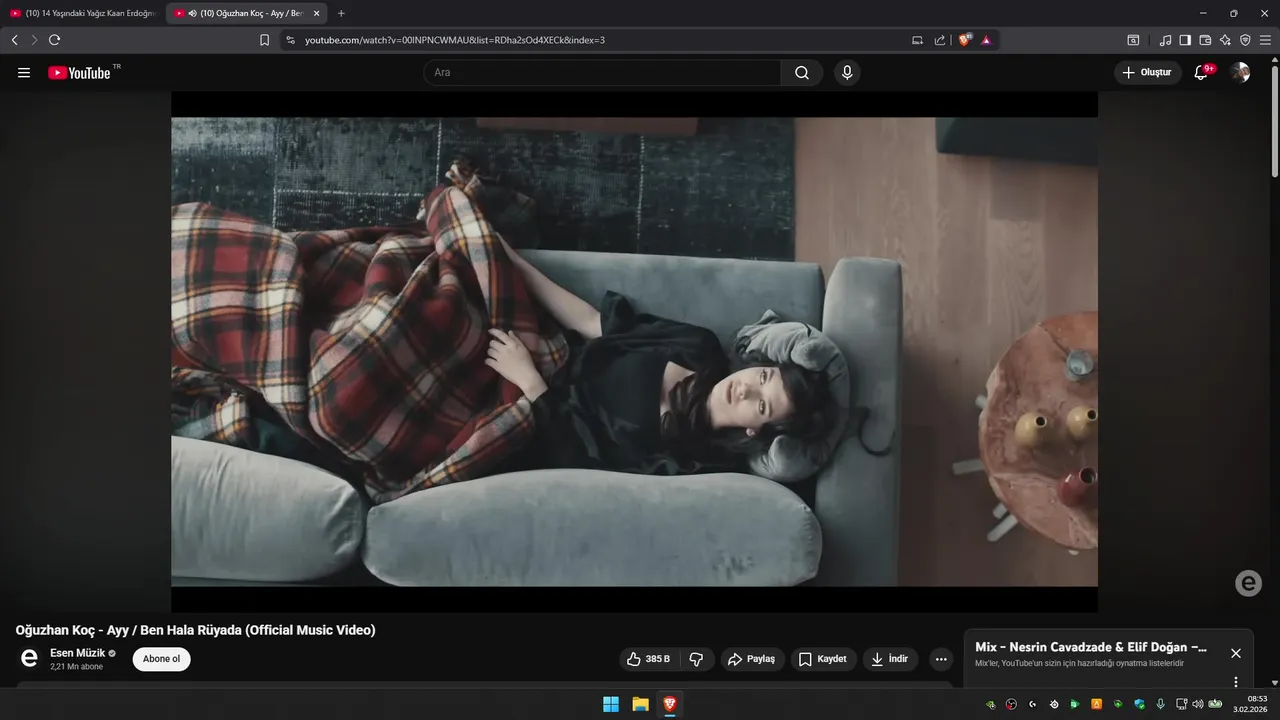The height and width of the screenshot is (720, 1280).
Task: Click the Esen watermark on video
Action: point(1248,583)
